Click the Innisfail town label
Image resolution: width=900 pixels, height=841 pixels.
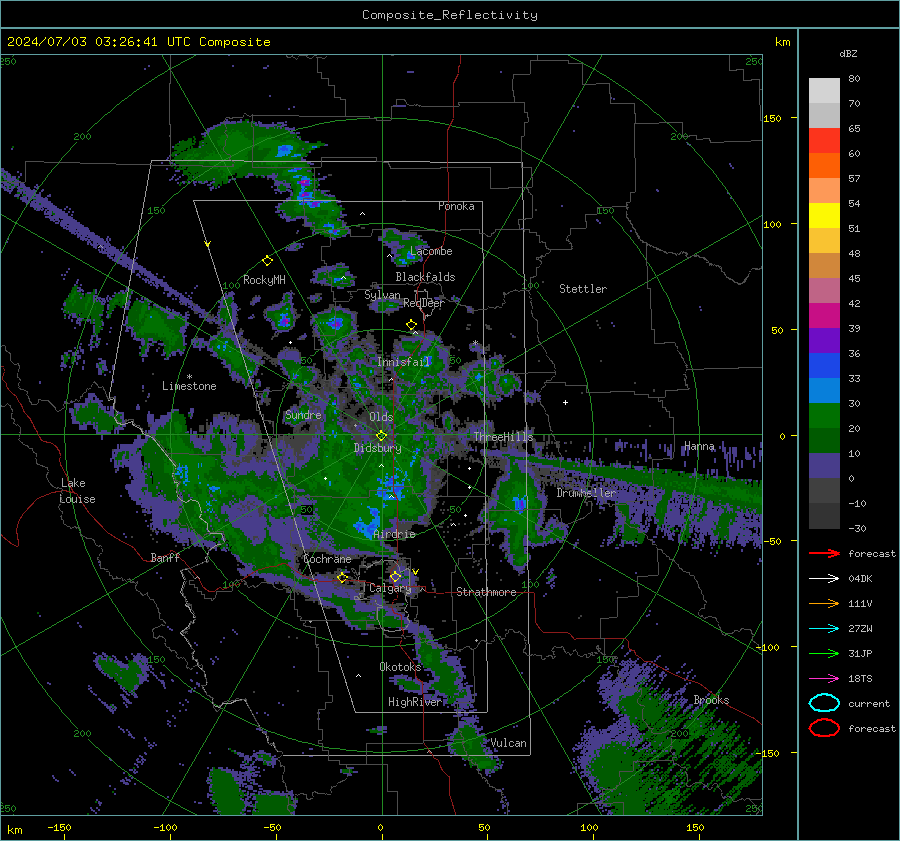point(404,362)
